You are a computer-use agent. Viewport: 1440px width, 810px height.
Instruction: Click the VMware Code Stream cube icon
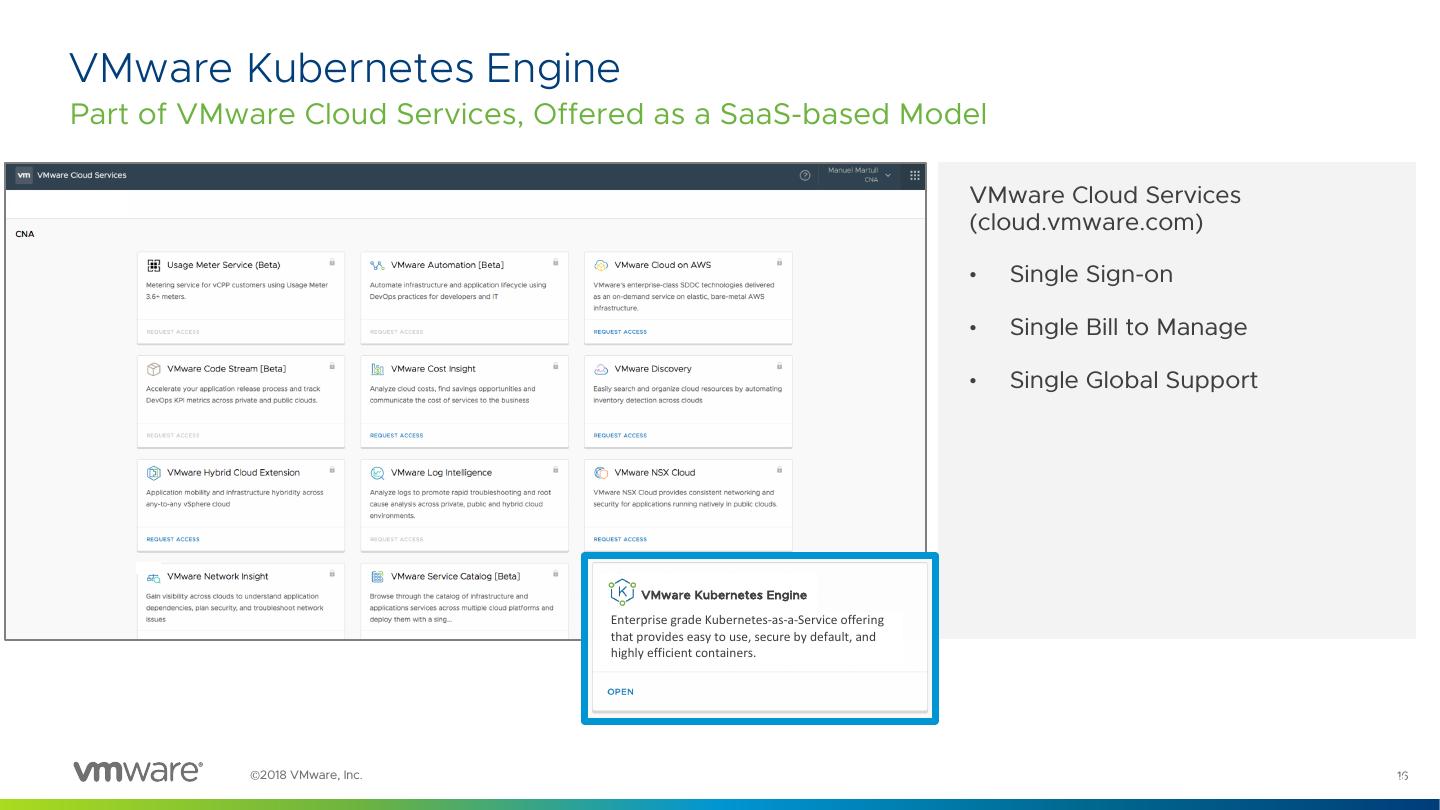click(x=154, y=369)
